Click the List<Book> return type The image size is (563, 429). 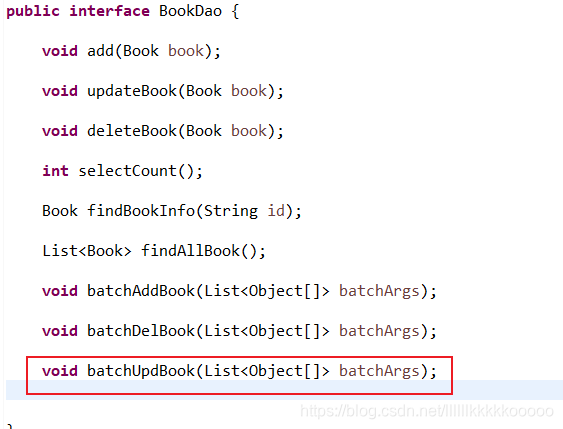click(87, 251)
